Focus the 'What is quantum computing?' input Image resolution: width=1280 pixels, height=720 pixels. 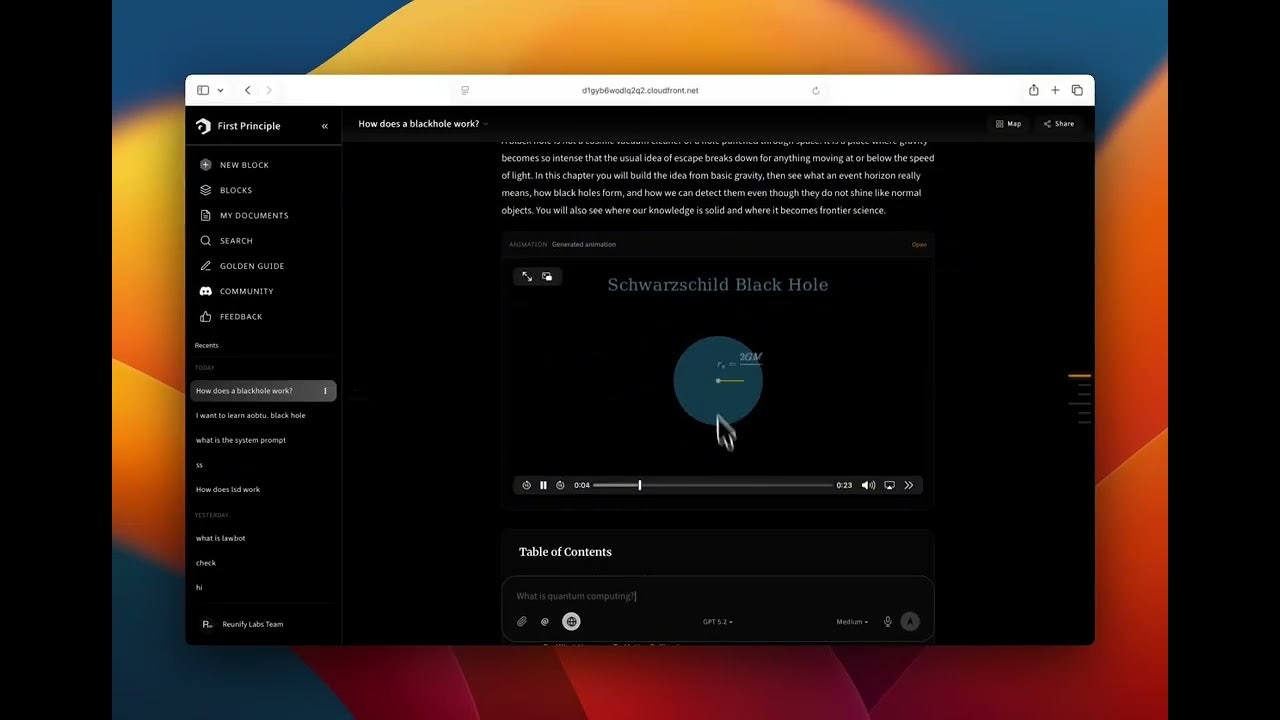(x=718, y=596)
